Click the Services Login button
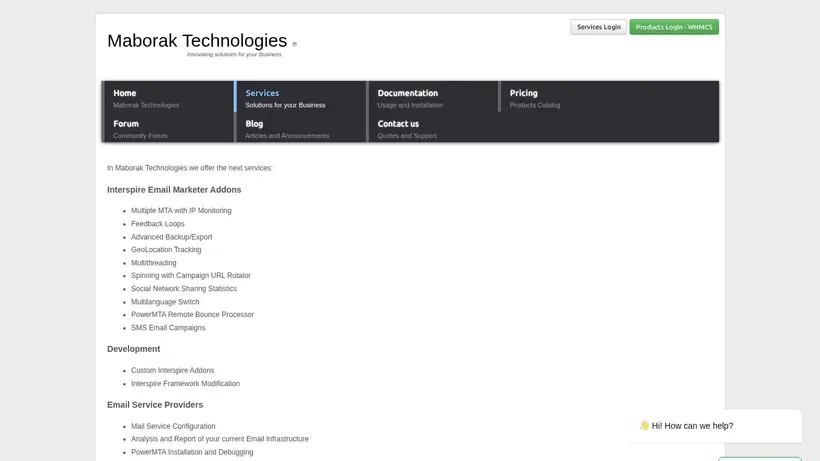This screenshot has height=461, width=820. click(598, 27)
